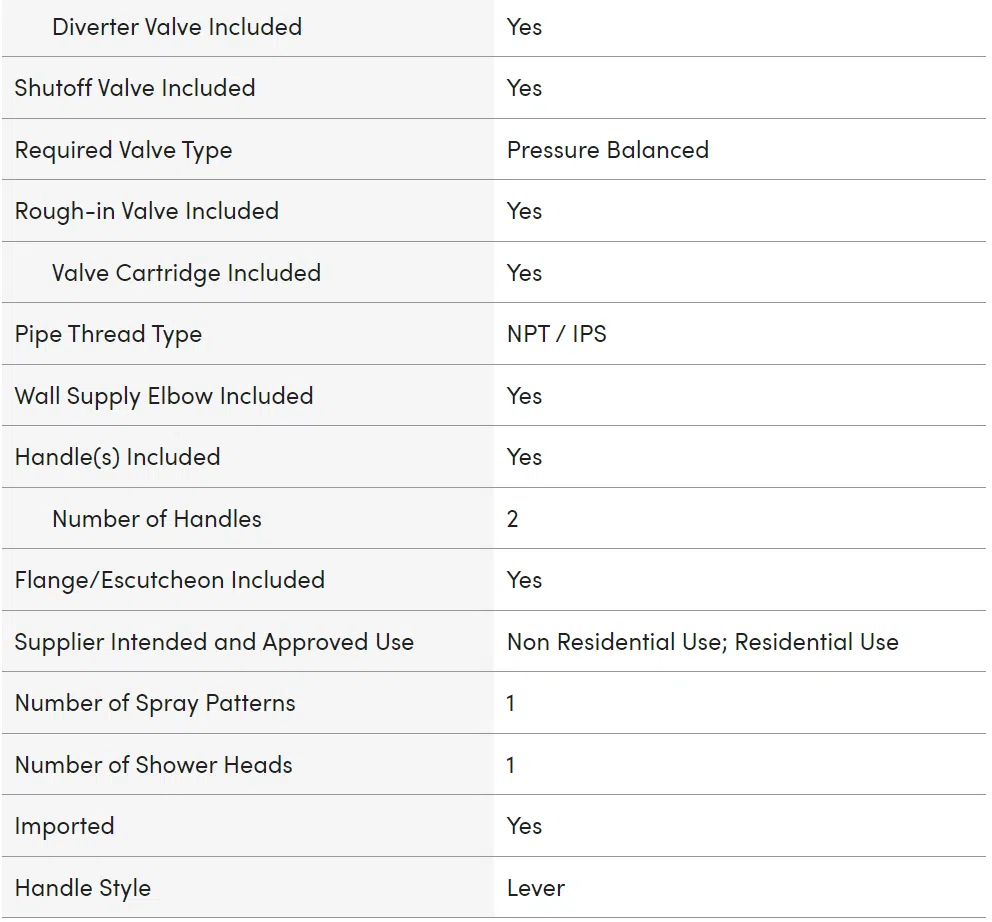Select the Lever value text

[536, 888]
